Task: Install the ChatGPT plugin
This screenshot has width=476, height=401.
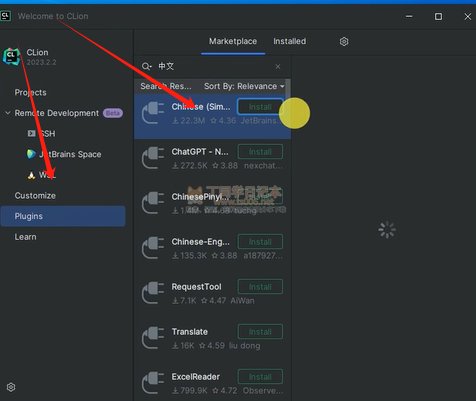Action: (260, 152)
